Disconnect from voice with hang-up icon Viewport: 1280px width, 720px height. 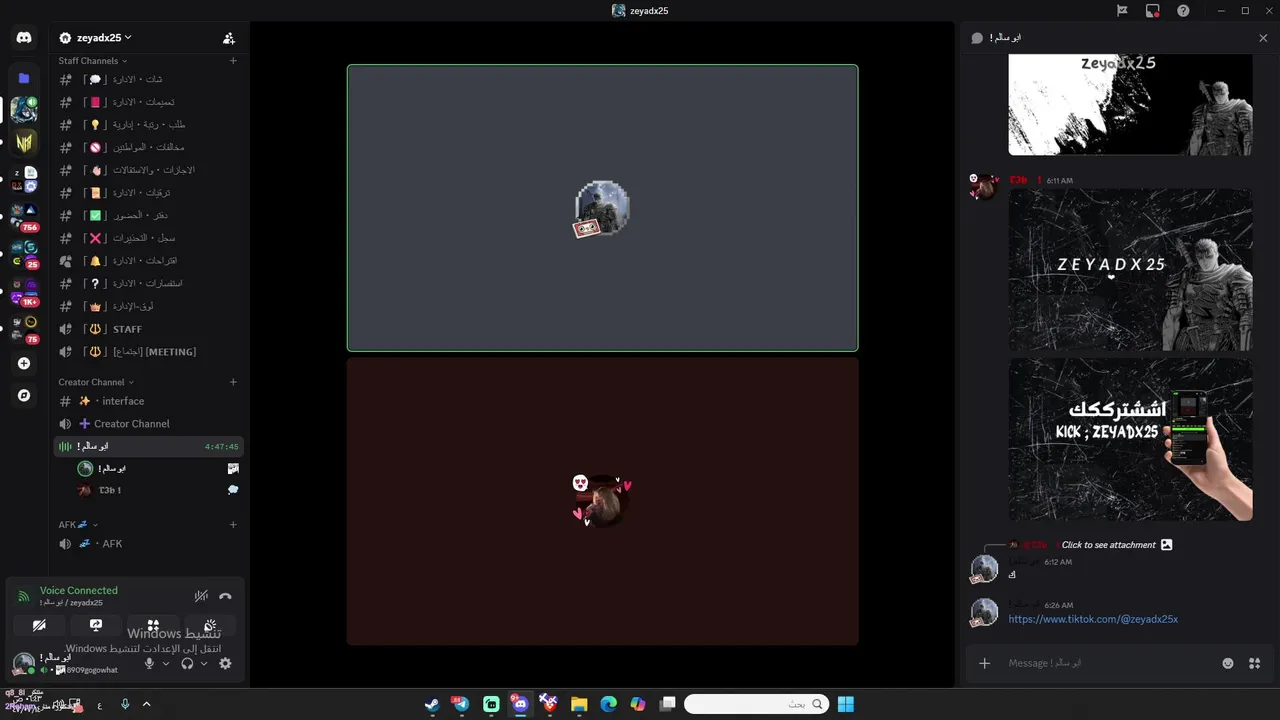coord(225,596)
